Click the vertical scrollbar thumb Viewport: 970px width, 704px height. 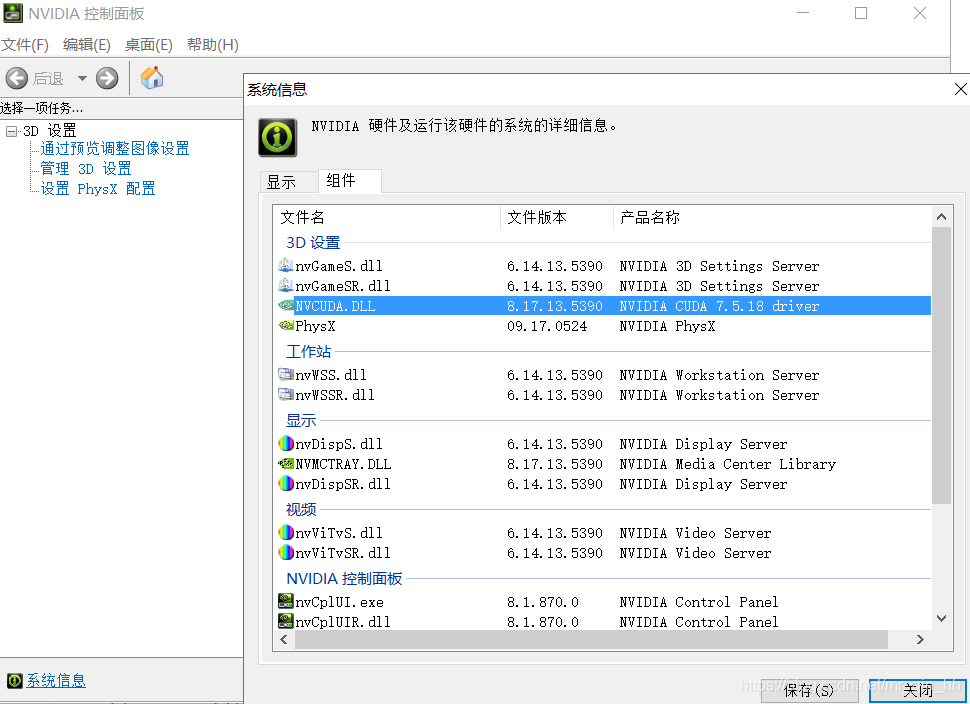click(x=942, y=365)
